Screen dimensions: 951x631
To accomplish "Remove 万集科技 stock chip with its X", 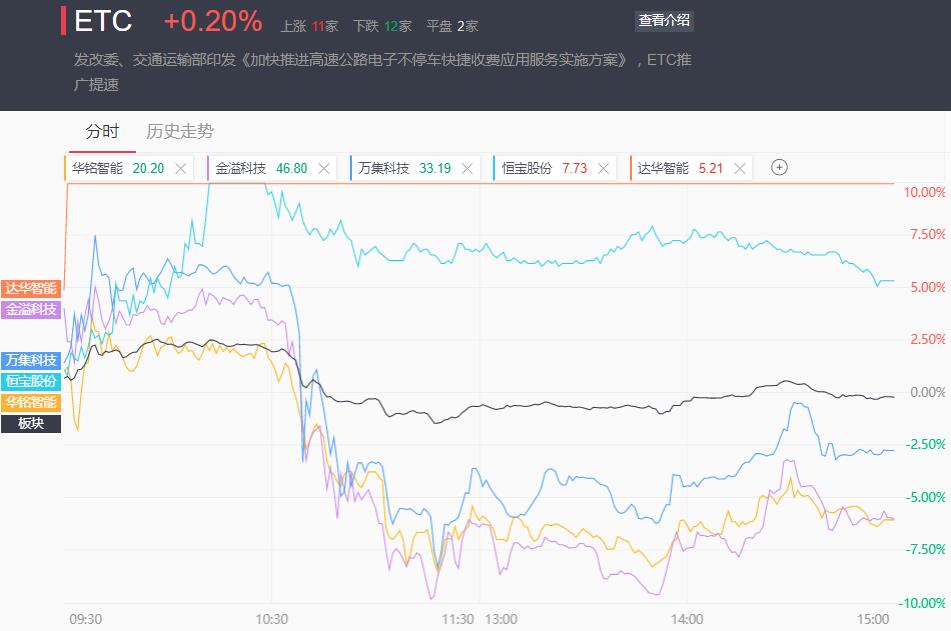I will (x=467, y=169).
